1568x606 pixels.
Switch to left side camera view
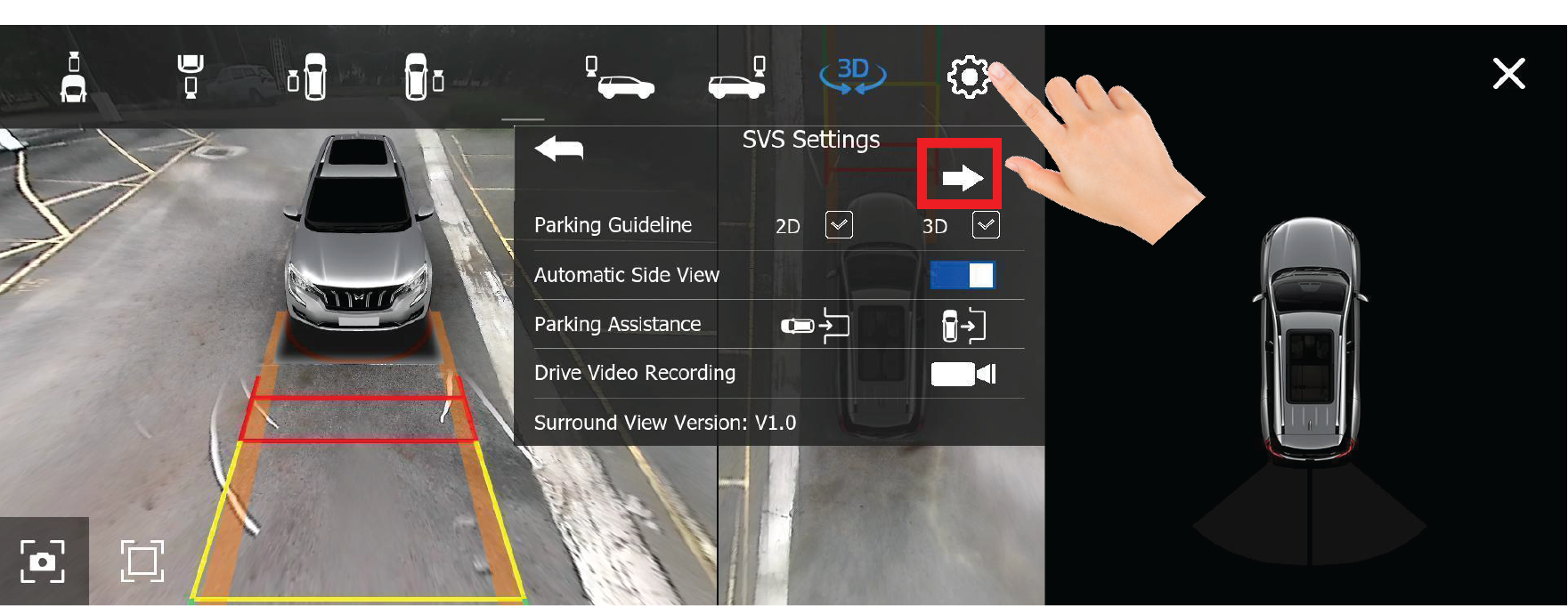click(x=308, y=77)
